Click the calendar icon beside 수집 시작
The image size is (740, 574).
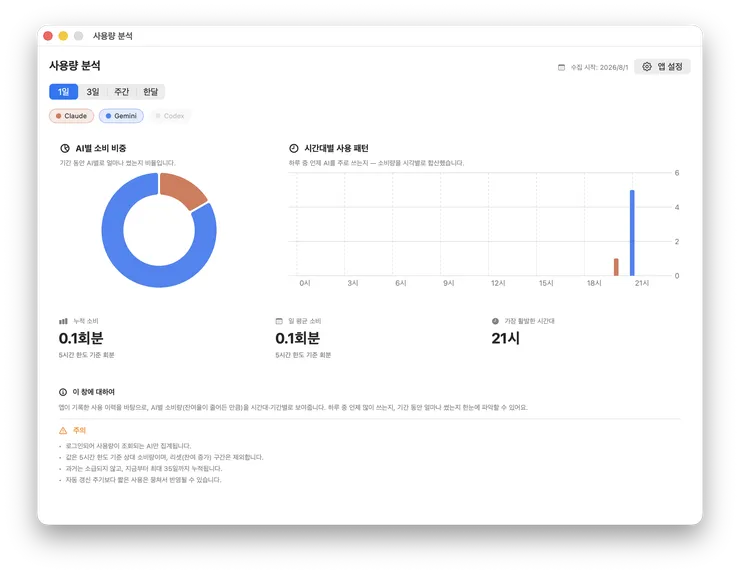tap(561, 68)
